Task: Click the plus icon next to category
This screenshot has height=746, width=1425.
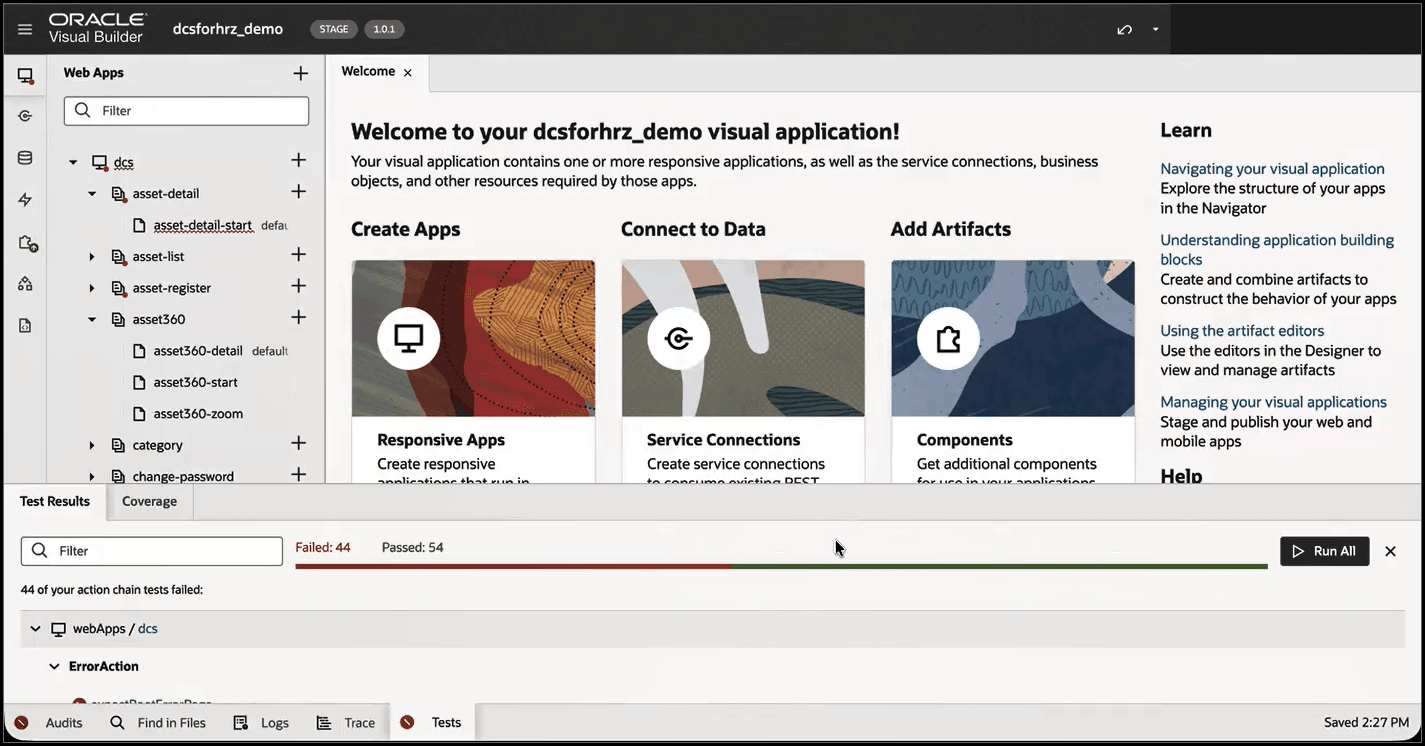Action: click(x=298, y=444)
